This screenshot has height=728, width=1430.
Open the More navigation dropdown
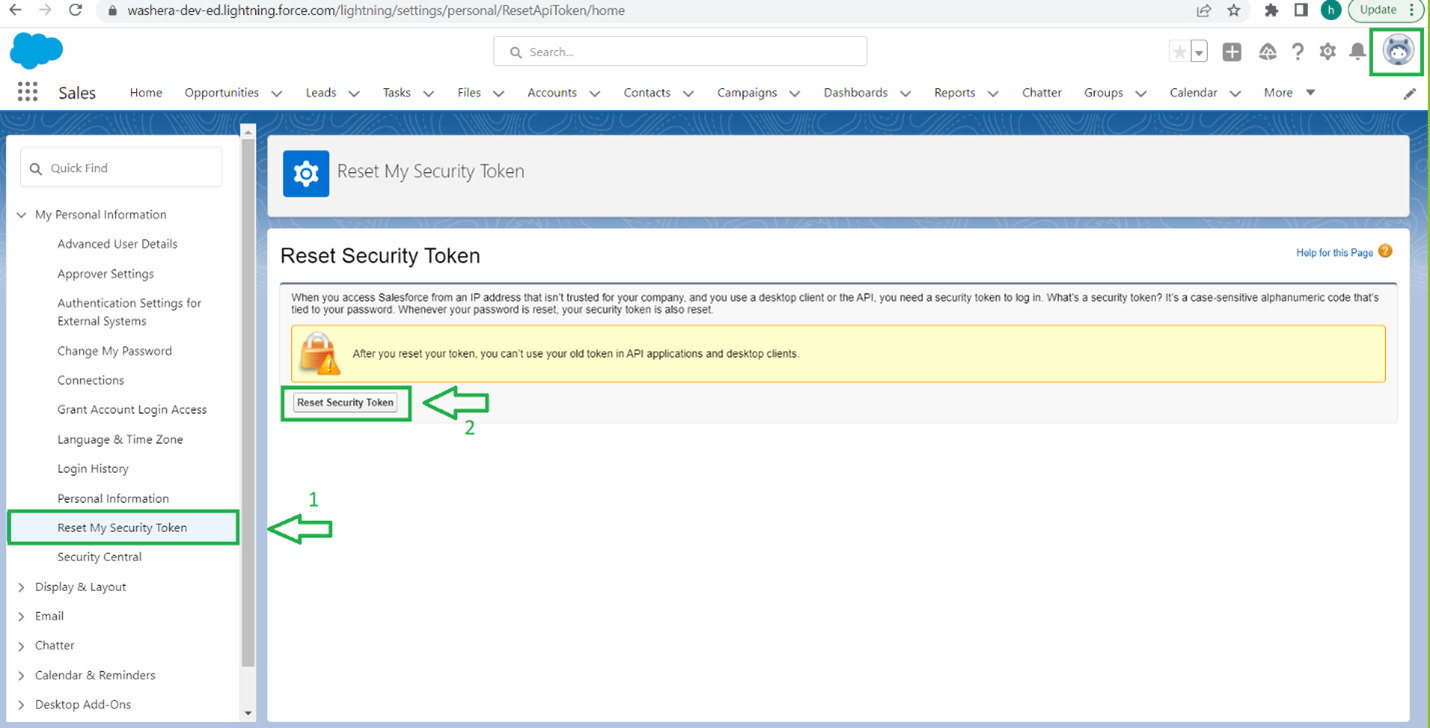(1289, 92)
